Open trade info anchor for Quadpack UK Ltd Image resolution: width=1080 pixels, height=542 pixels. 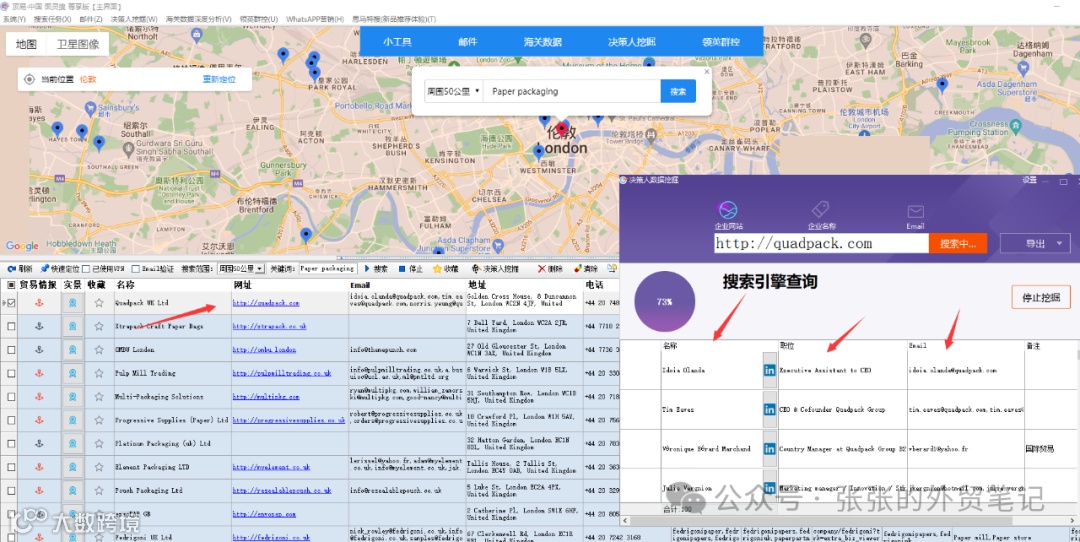[39, 303]
